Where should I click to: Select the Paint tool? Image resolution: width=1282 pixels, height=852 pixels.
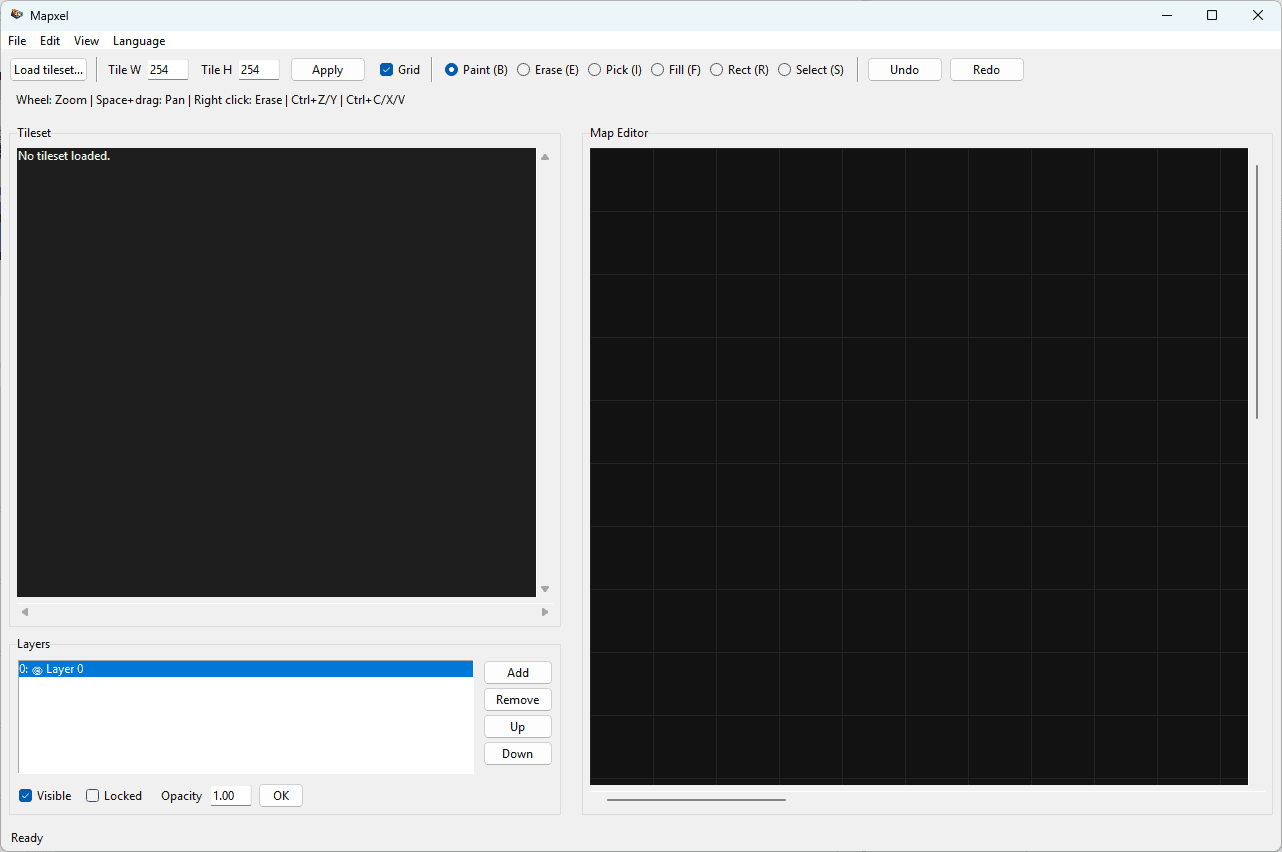coord(453,69)
